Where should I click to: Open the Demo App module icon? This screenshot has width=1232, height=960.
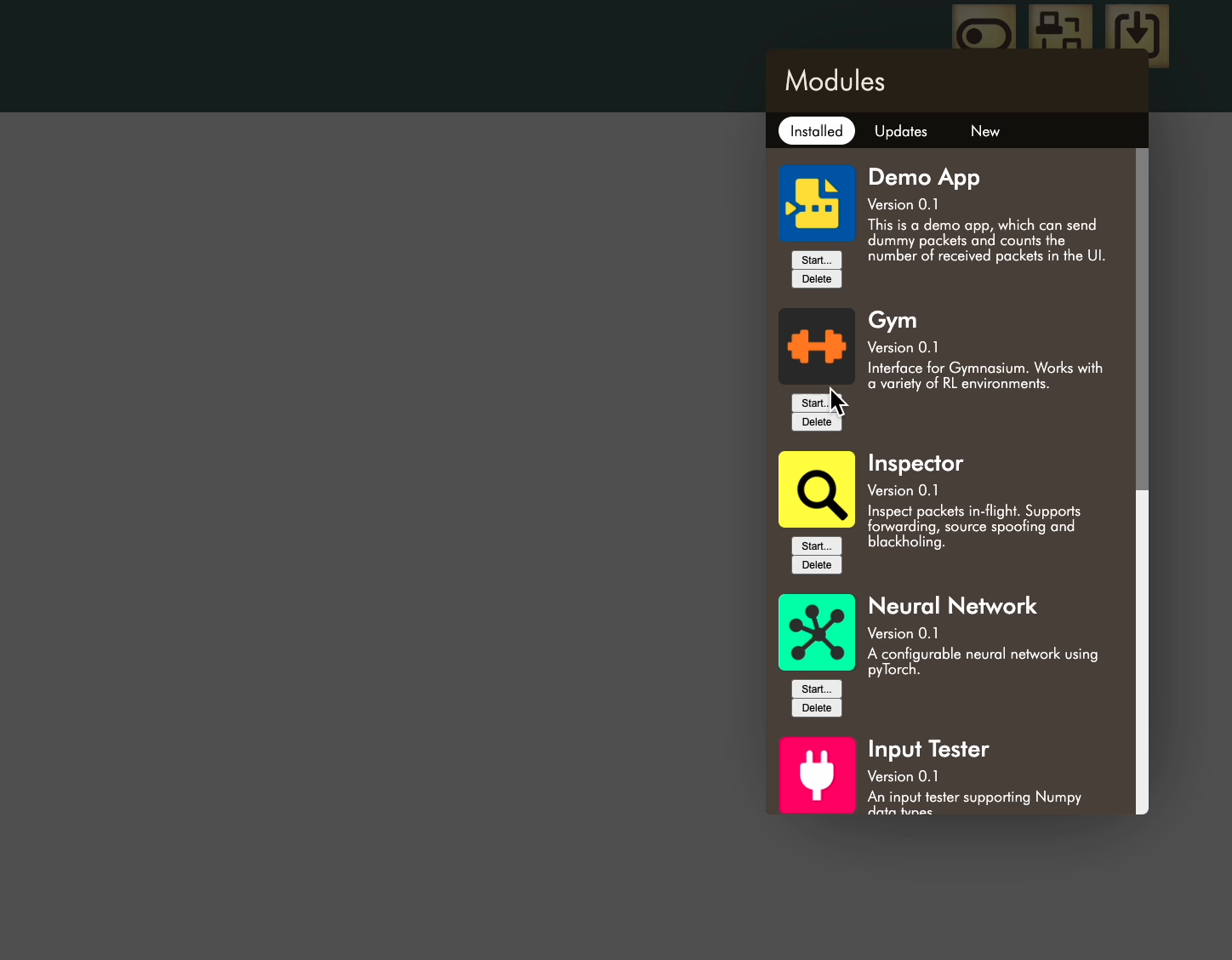coord(816,203)
